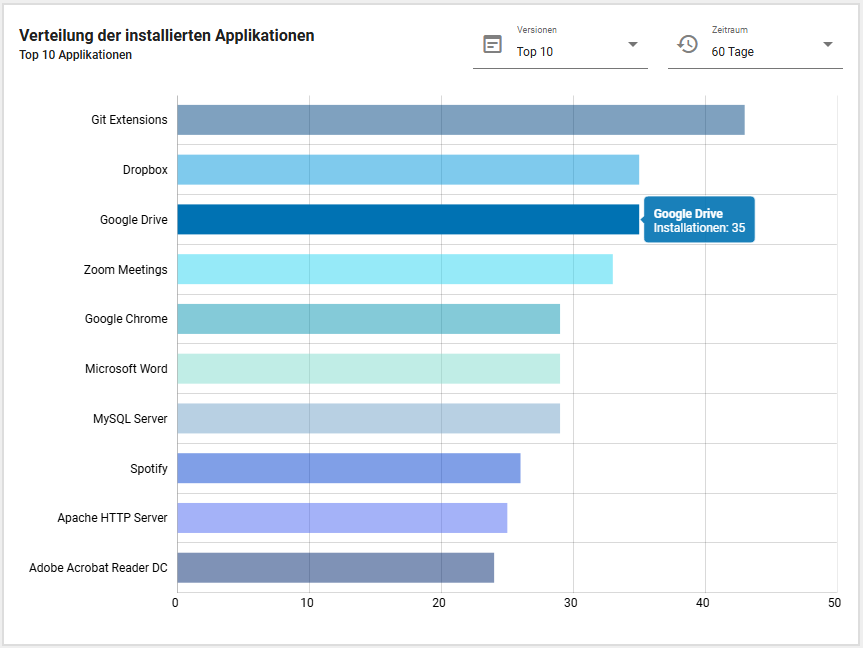Click the Versionen list icon
This screenshot has height=648, width=863.
coord(492,44)
